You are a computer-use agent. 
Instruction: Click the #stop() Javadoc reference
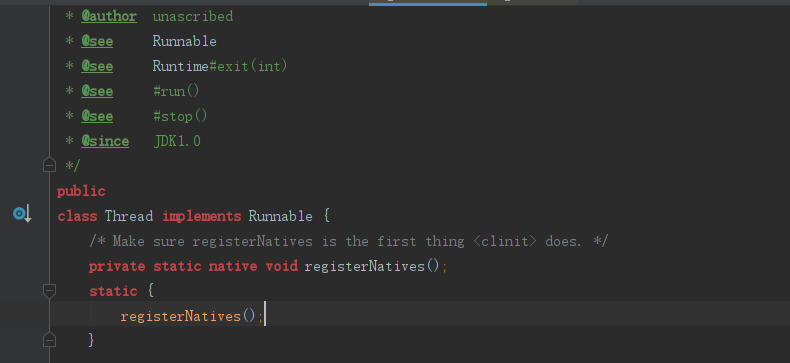(180, 116)
